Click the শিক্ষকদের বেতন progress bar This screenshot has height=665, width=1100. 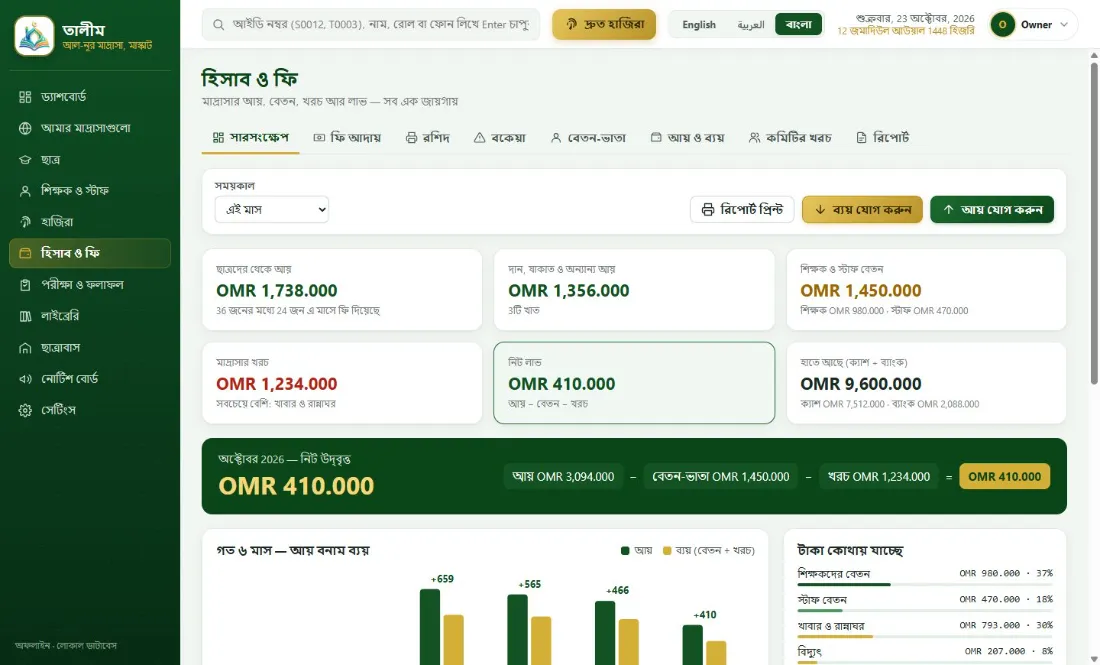925,584
